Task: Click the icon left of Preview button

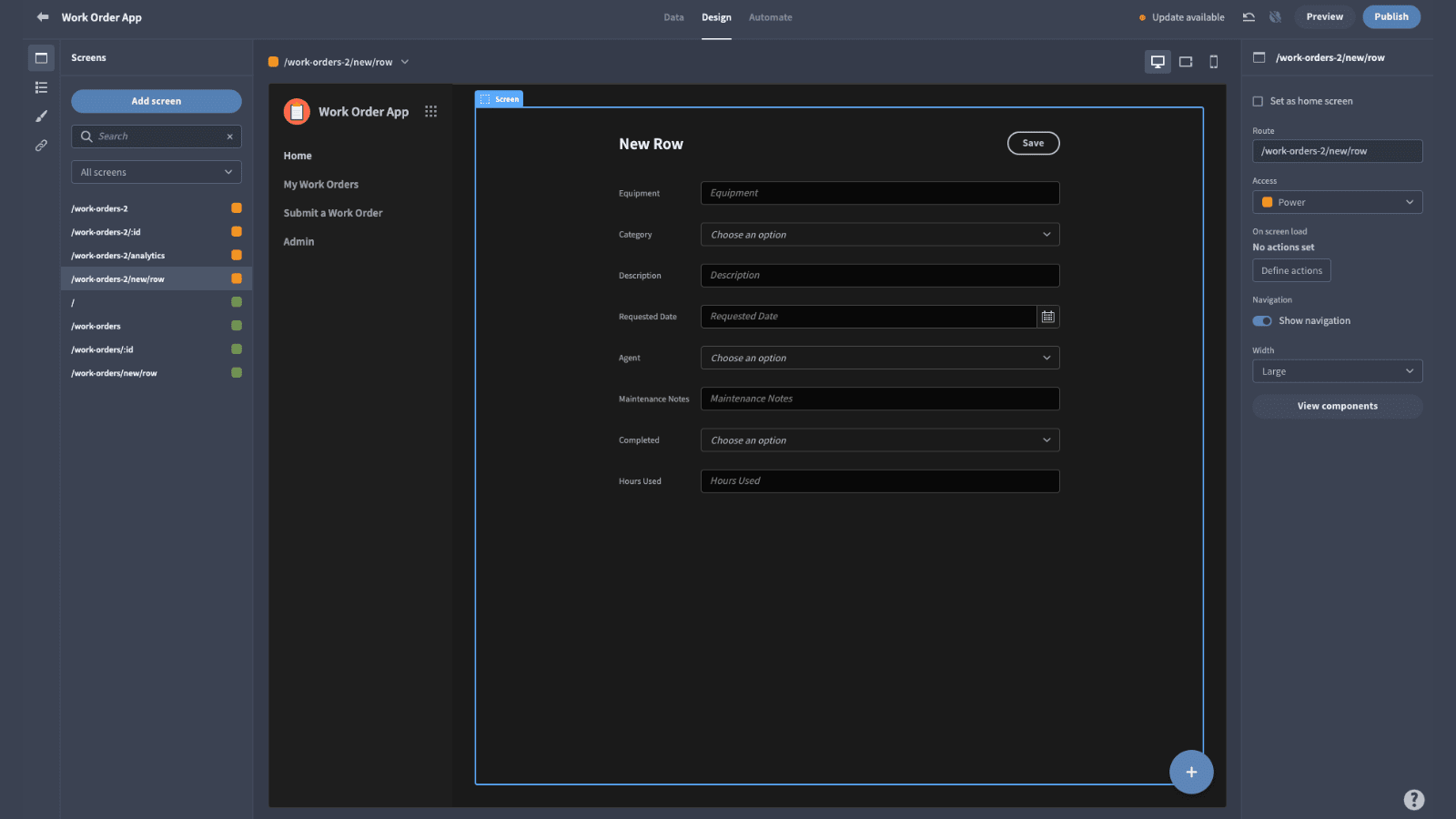Action: (x=1276, y=17)
